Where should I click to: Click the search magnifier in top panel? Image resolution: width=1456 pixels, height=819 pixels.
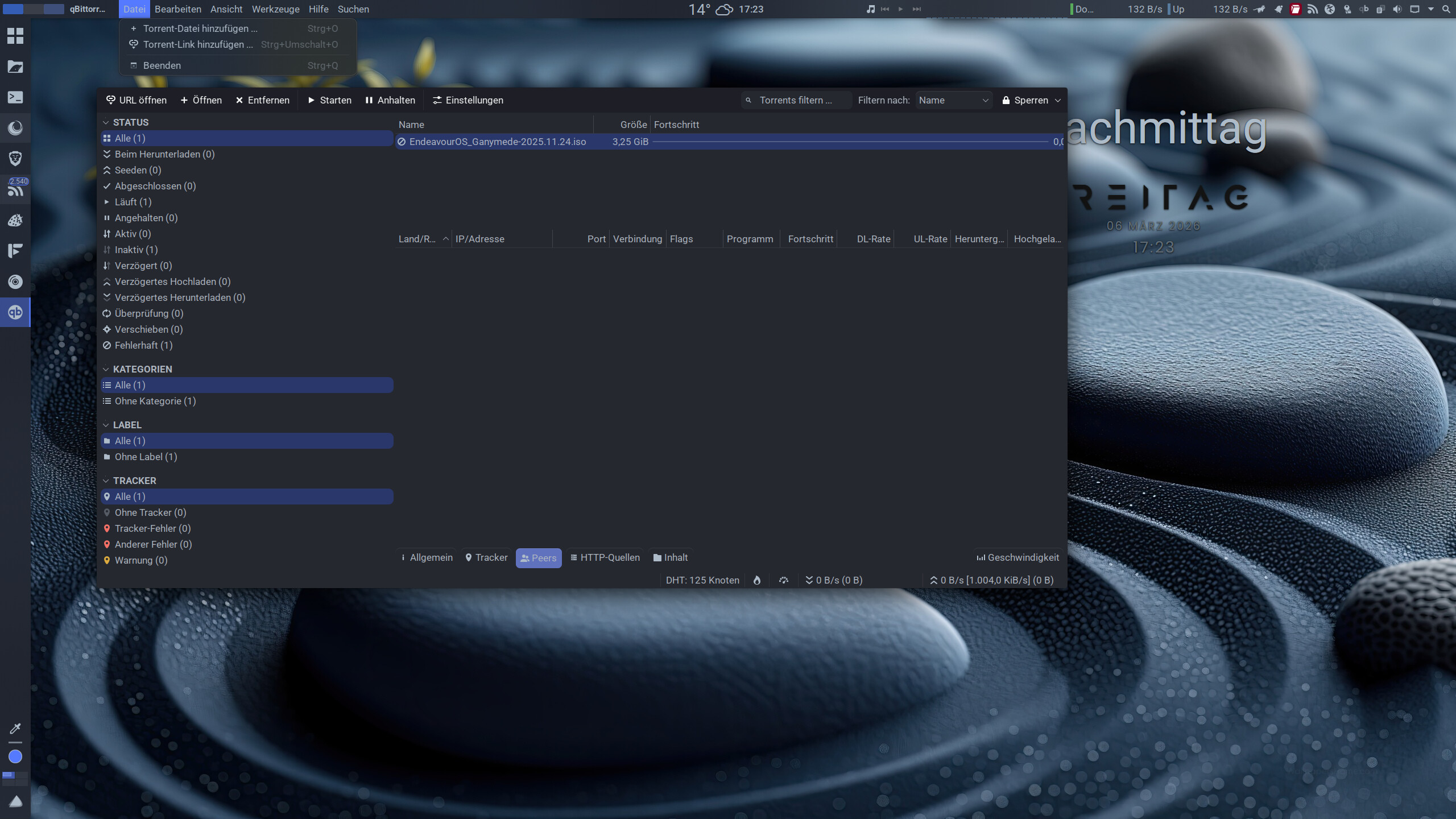[1446, 9]
